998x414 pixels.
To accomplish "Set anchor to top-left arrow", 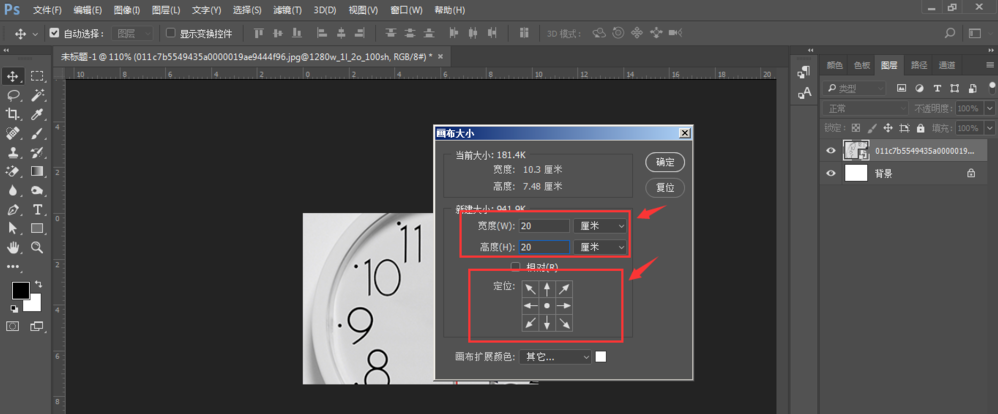I will coord(530,289).
